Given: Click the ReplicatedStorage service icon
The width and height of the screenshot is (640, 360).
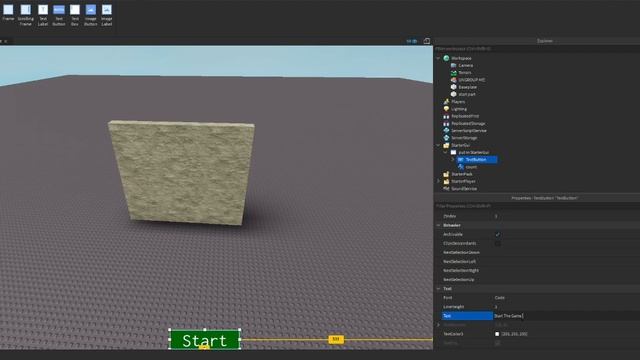Looking at the screenshot, I should coord(446,123).
